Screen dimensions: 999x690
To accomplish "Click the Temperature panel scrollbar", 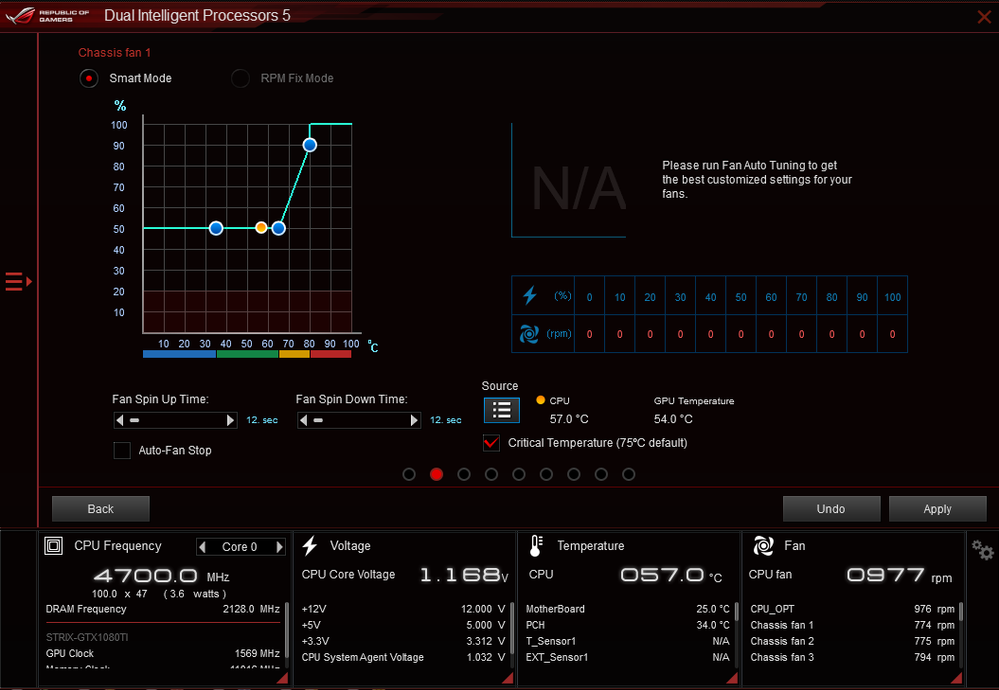I will pyautogui.click(x=737, y=612).
